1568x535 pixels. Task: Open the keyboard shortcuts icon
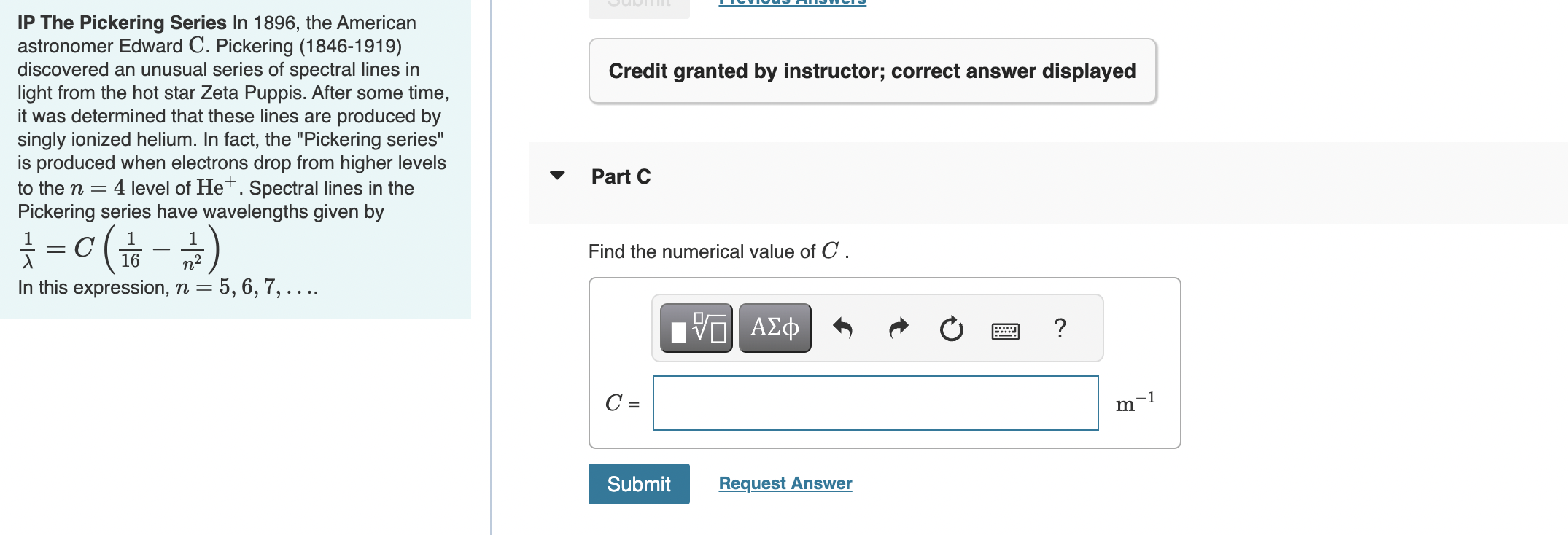[1006, 332]
